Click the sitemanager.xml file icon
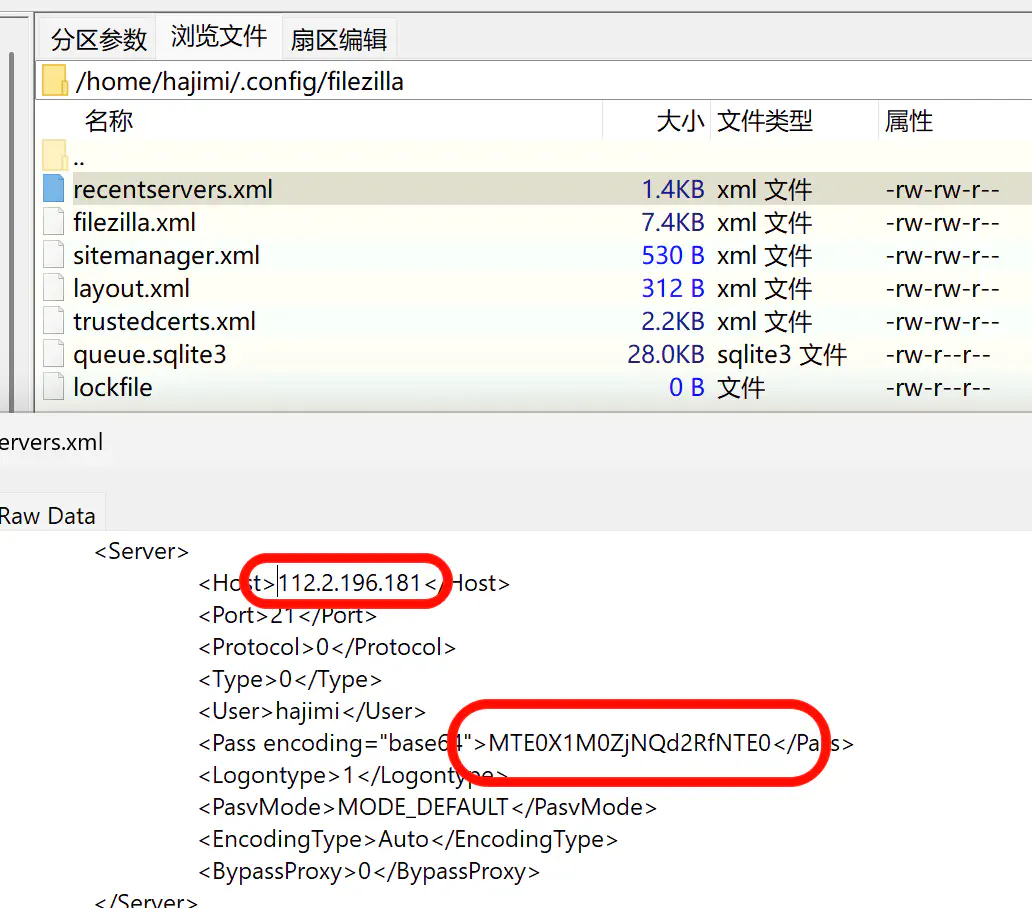The height and width of the screenshot is (908, 1032). (x=54, y=255)
